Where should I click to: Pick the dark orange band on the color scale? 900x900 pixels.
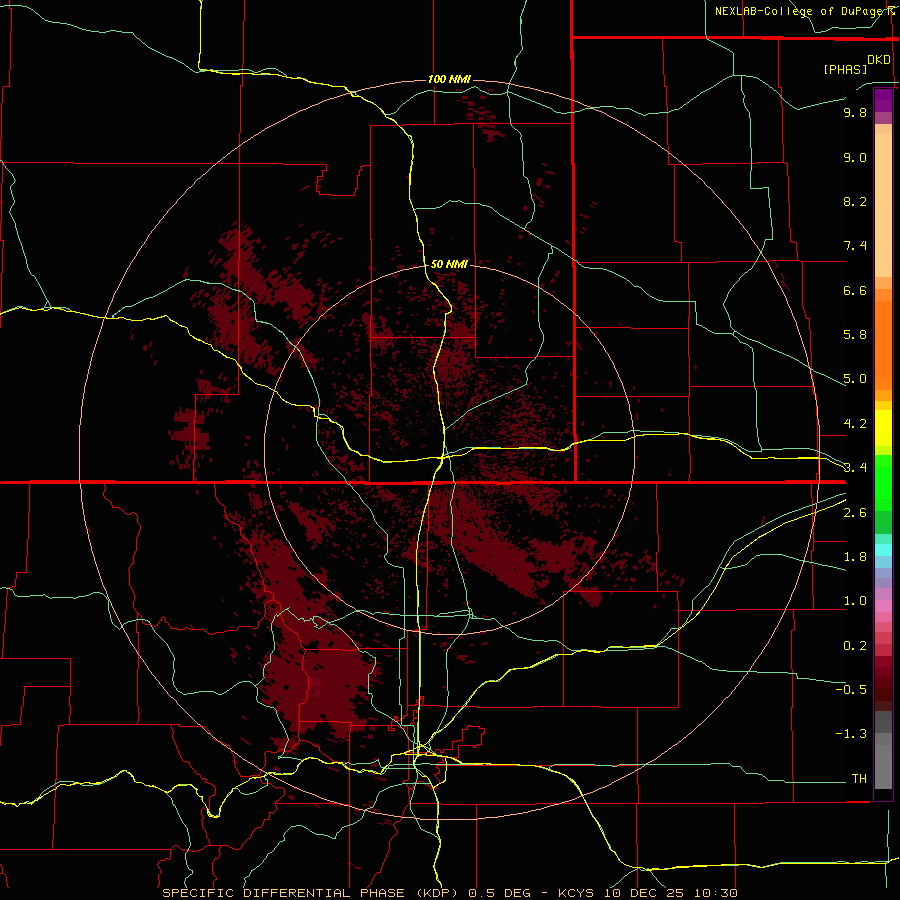(x=883, y=346)
